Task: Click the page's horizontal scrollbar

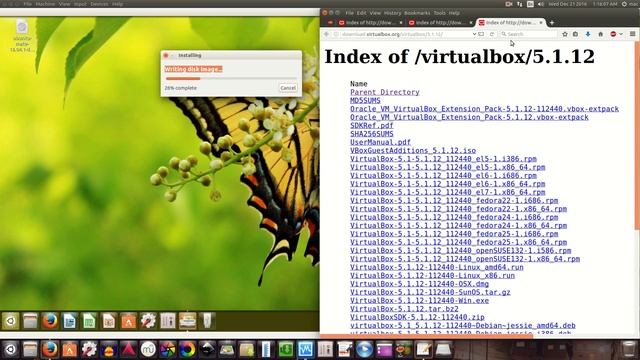Action: pyautogui.click(x=426, y=336)
